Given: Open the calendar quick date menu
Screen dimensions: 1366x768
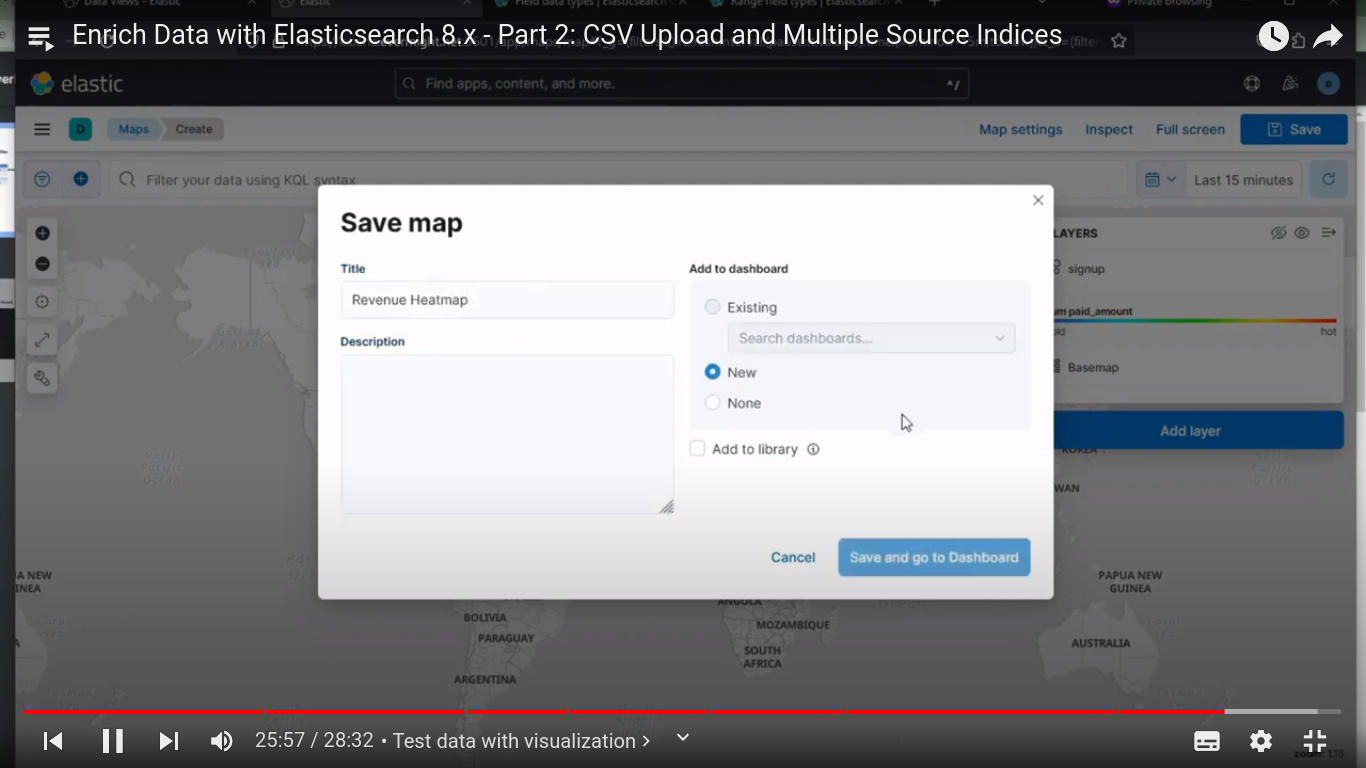Looking at the screenshot, I should pyautogui.click(x=1160, y=180).
